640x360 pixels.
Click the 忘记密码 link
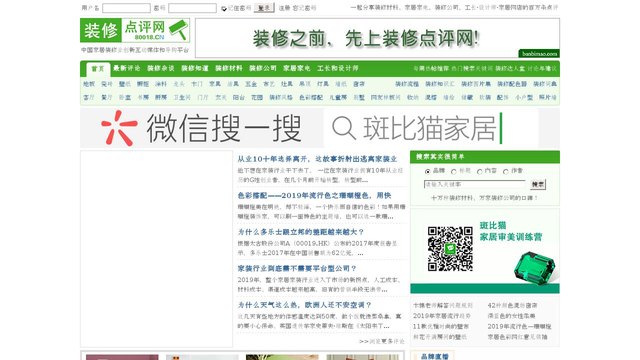(x=304, y=8)
